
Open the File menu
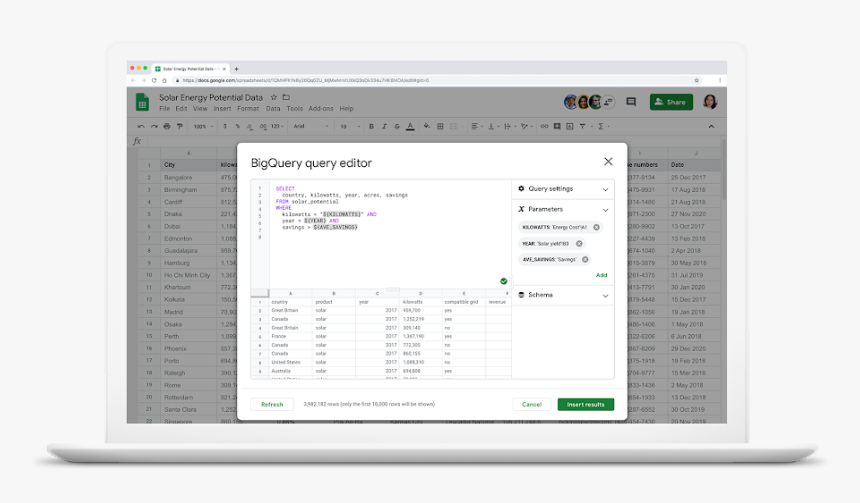165,109
